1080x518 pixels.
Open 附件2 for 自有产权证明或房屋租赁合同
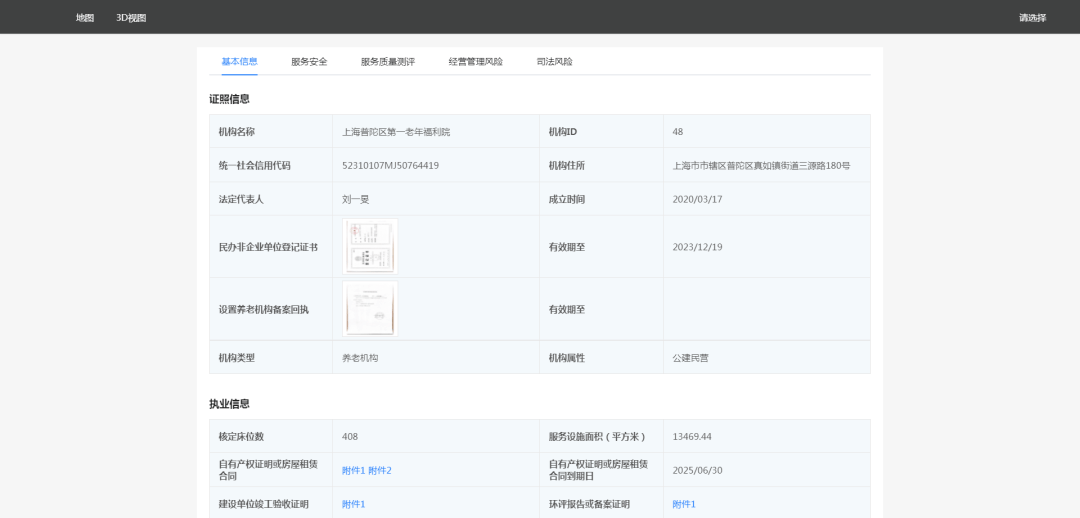[x=380, y=470]
